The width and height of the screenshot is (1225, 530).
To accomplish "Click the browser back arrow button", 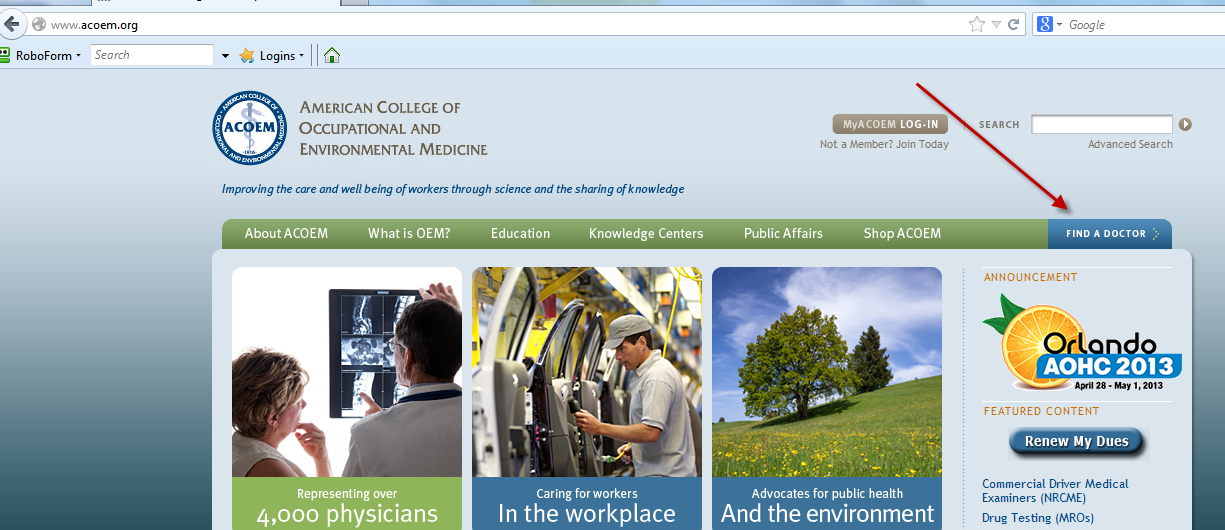I will coord(11,24).
